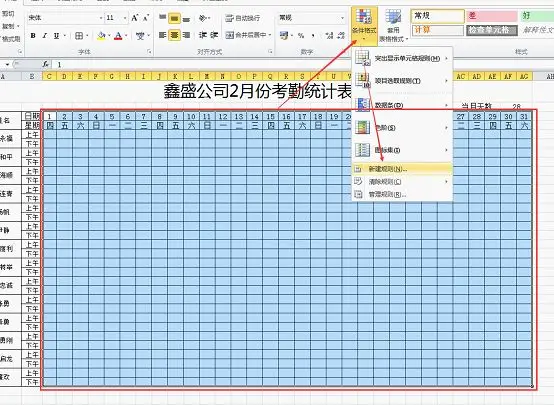
Task: Toggle underline formatting button
Action: coord(56,36)
